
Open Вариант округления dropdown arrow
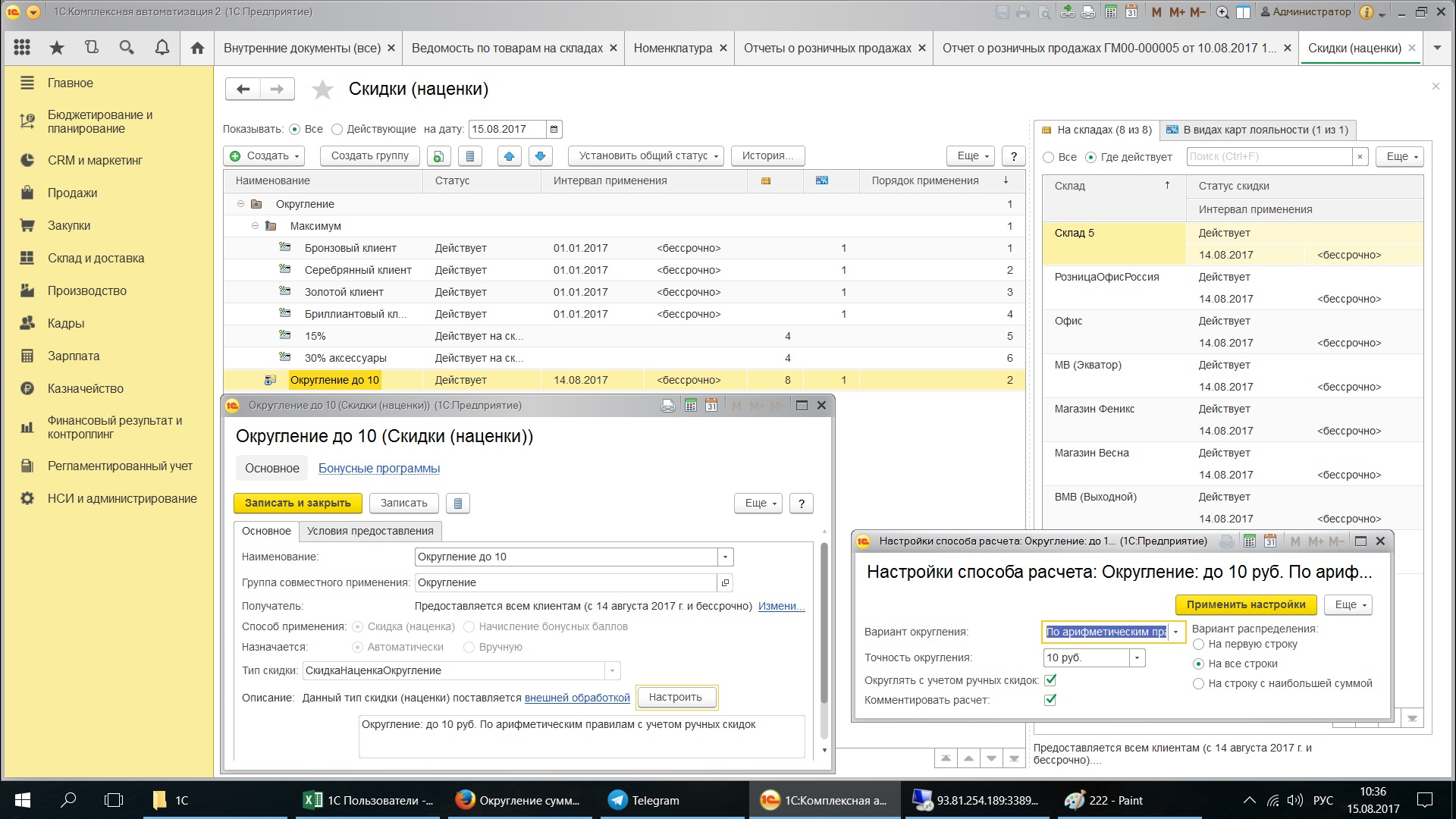tap(1176, 632)
